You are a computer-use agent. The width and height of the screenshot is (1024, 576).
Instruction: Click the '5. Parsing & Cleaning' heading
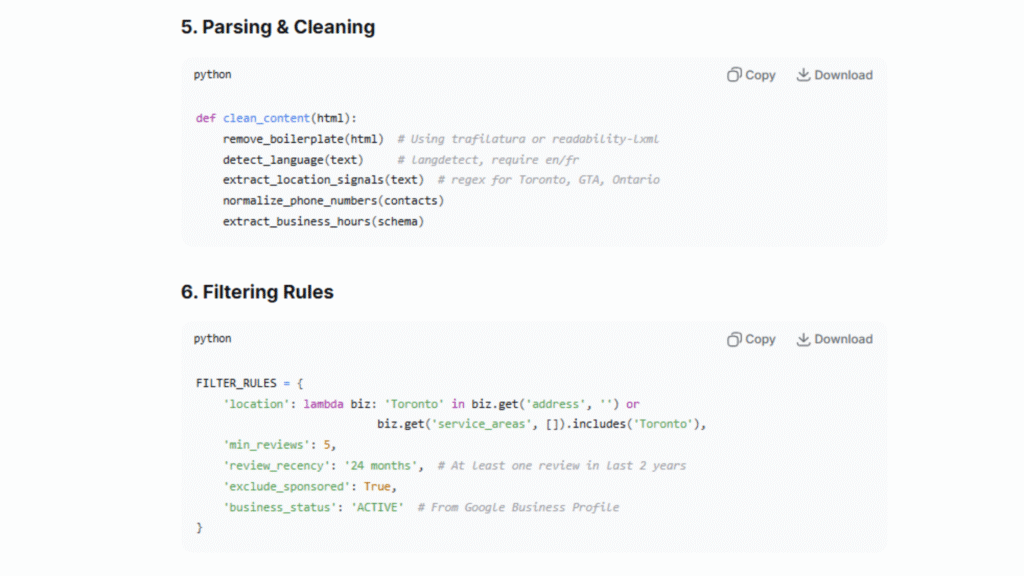point(277,27)
